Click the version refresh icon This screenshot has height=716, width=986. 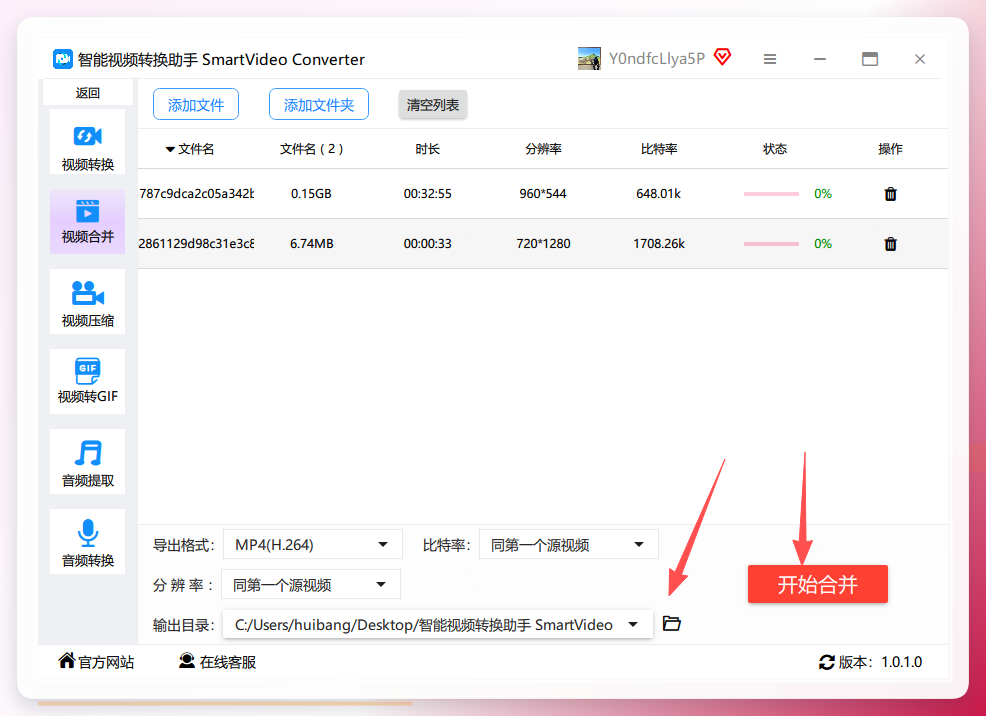click(x=826, y=662)
